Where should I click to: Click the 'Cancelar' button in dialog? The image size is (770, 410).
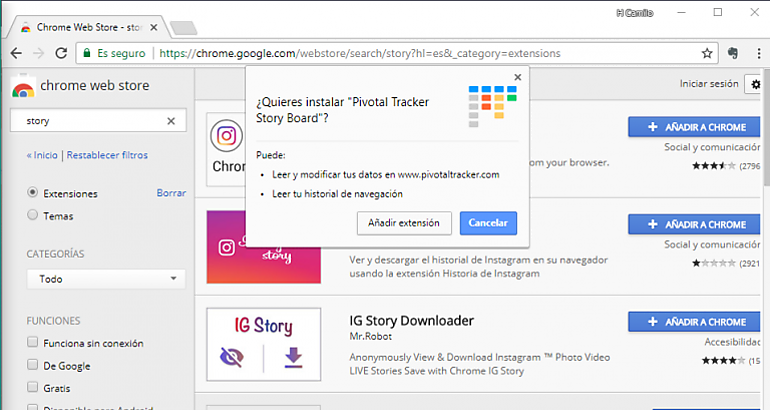tap(488, 223)
